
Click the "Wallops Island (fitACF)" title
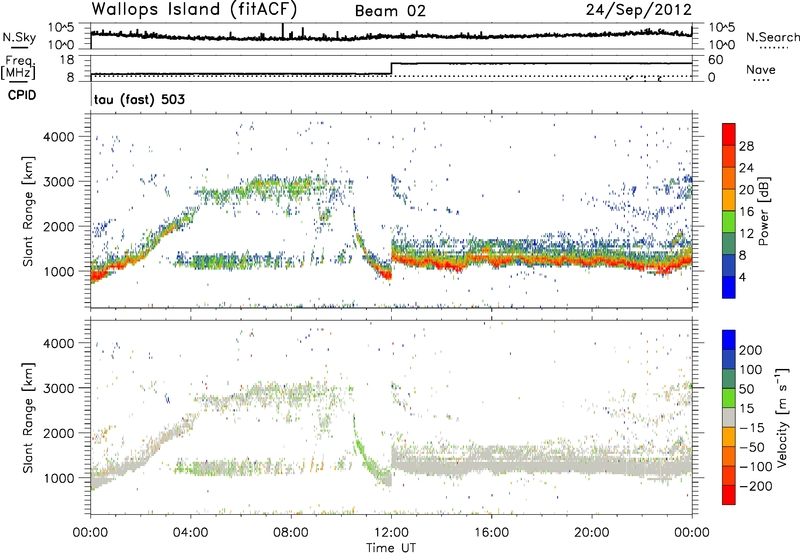pos(194,9)
